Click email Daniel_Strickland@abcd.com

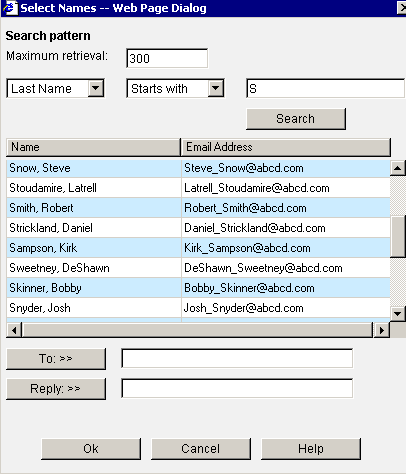[x=255, y=228]
